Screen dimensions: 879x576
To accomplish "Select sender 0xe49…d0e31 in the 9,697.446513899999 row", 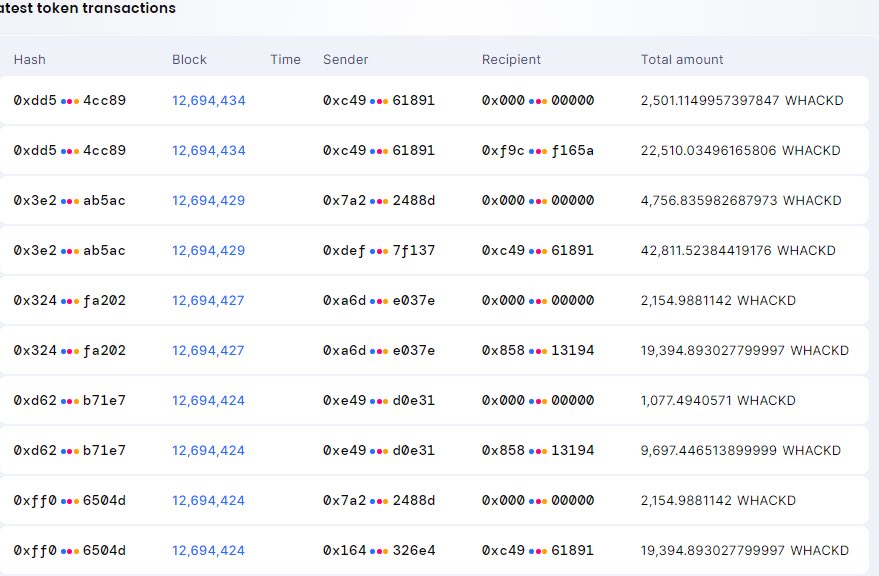I will coord(379,450).
